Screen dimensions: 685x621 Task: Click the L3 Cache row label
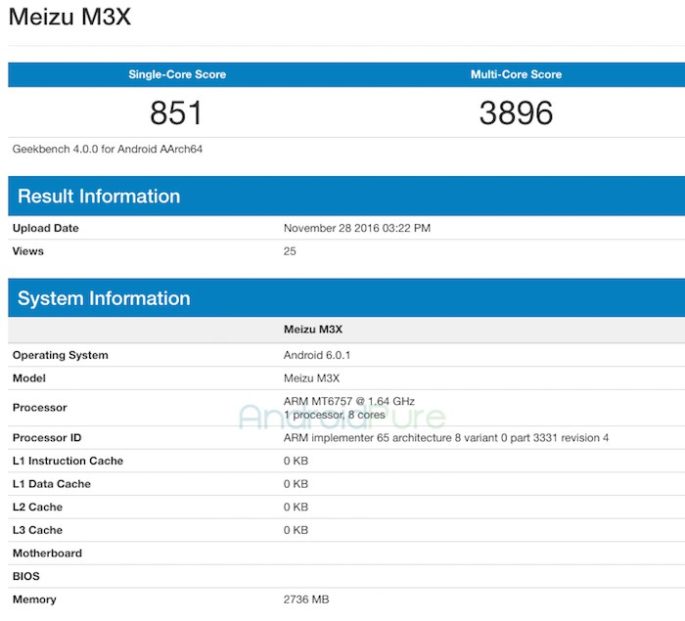coord(37,530)
